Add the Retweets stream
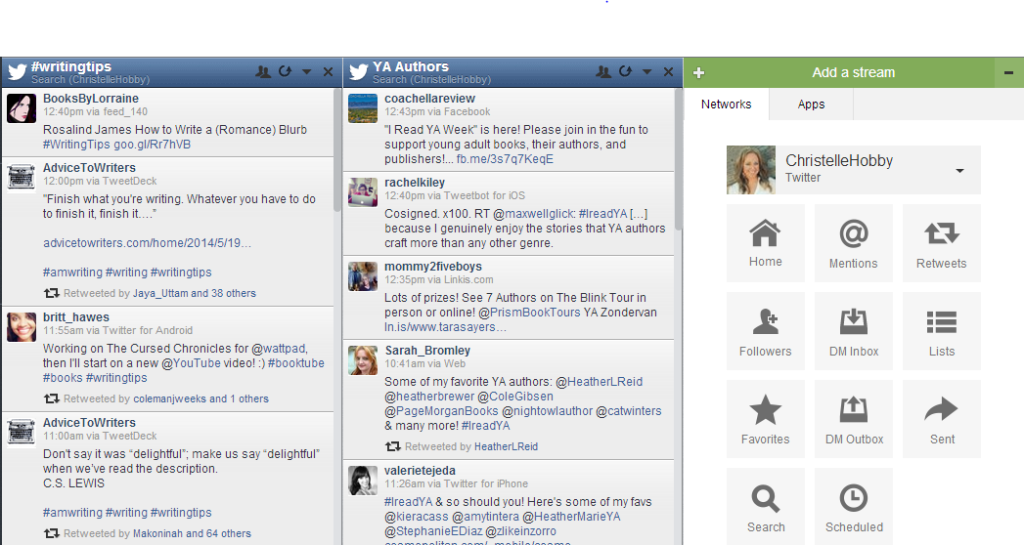 click(941, 243)
